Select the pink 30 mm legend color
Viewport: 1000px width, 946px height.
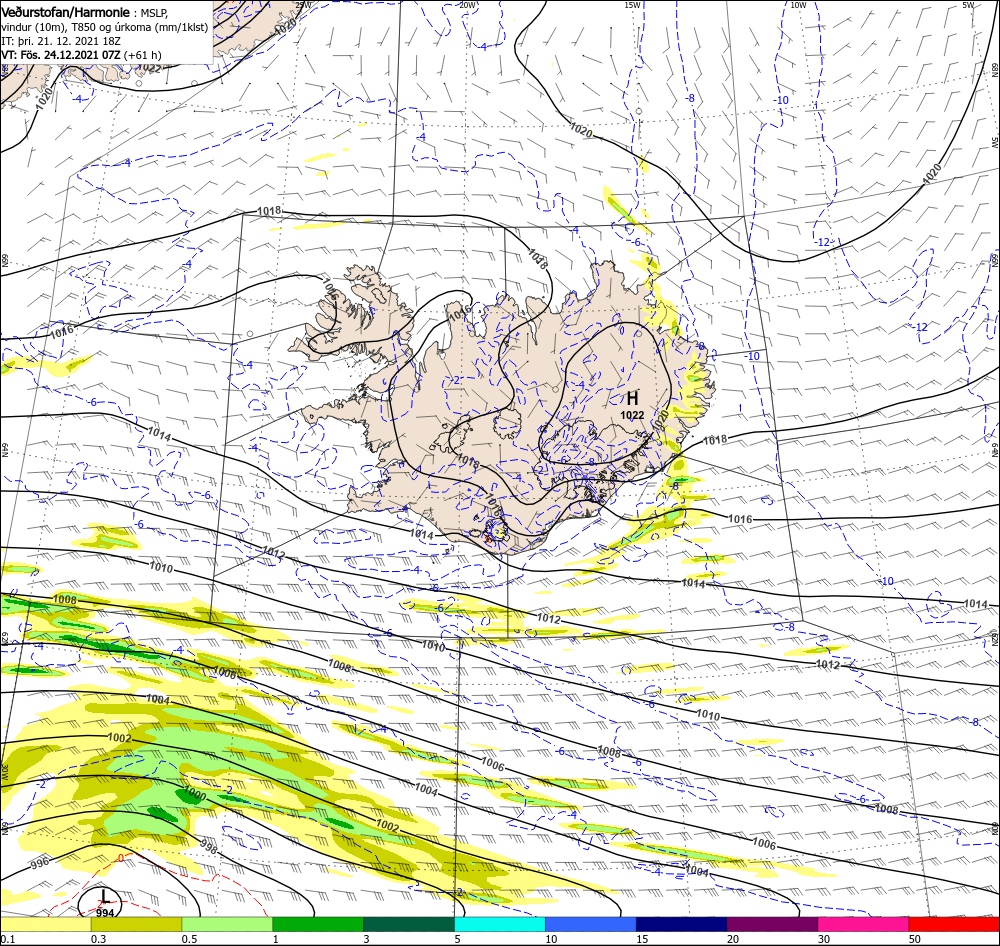(864, 924)
